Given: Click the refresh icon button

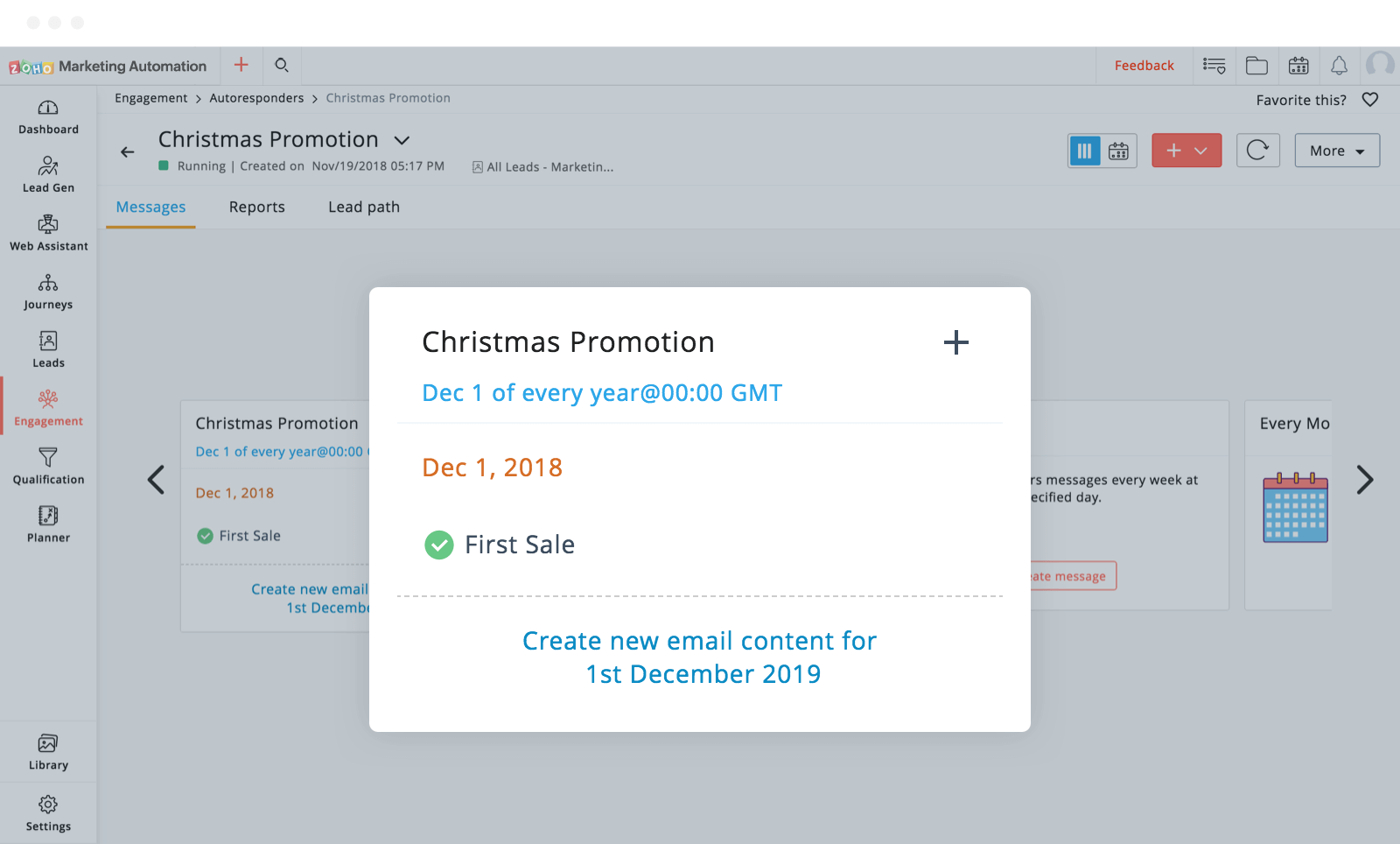Looking at the screenshot, I should [x=1257, y=151].
